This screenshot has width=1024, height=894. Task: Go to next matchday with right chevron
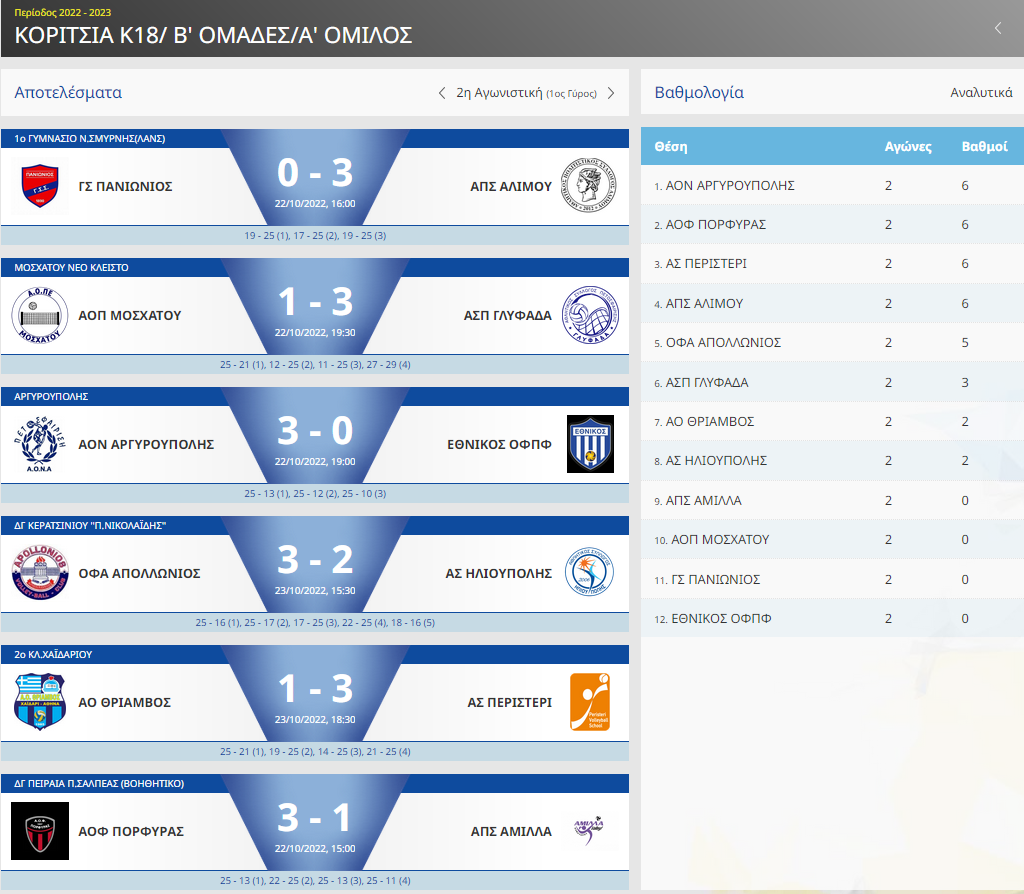click(x=611, y=93)
